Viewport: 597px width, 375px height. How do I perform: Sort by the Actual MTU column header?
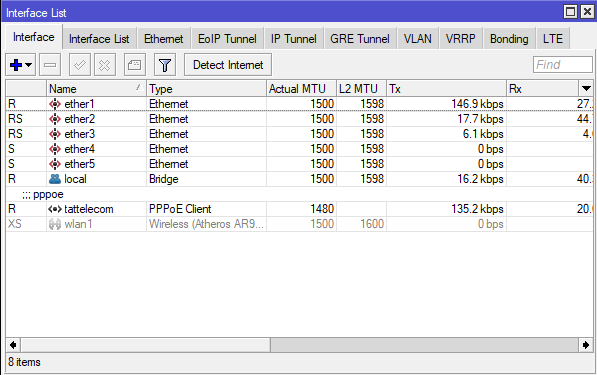(301, 89)
